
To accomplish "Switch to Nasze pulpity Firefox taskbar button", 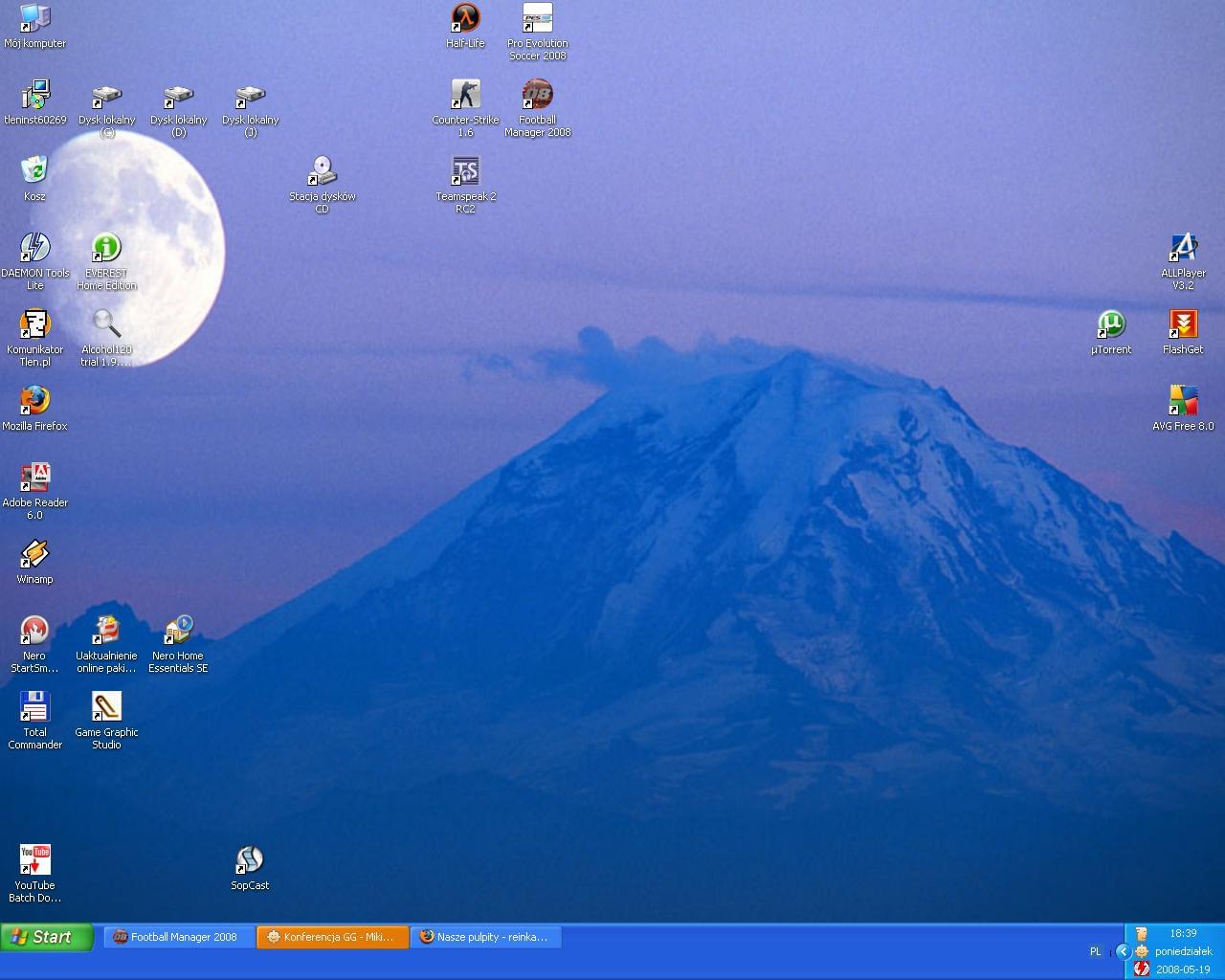I will pos(486,937).
